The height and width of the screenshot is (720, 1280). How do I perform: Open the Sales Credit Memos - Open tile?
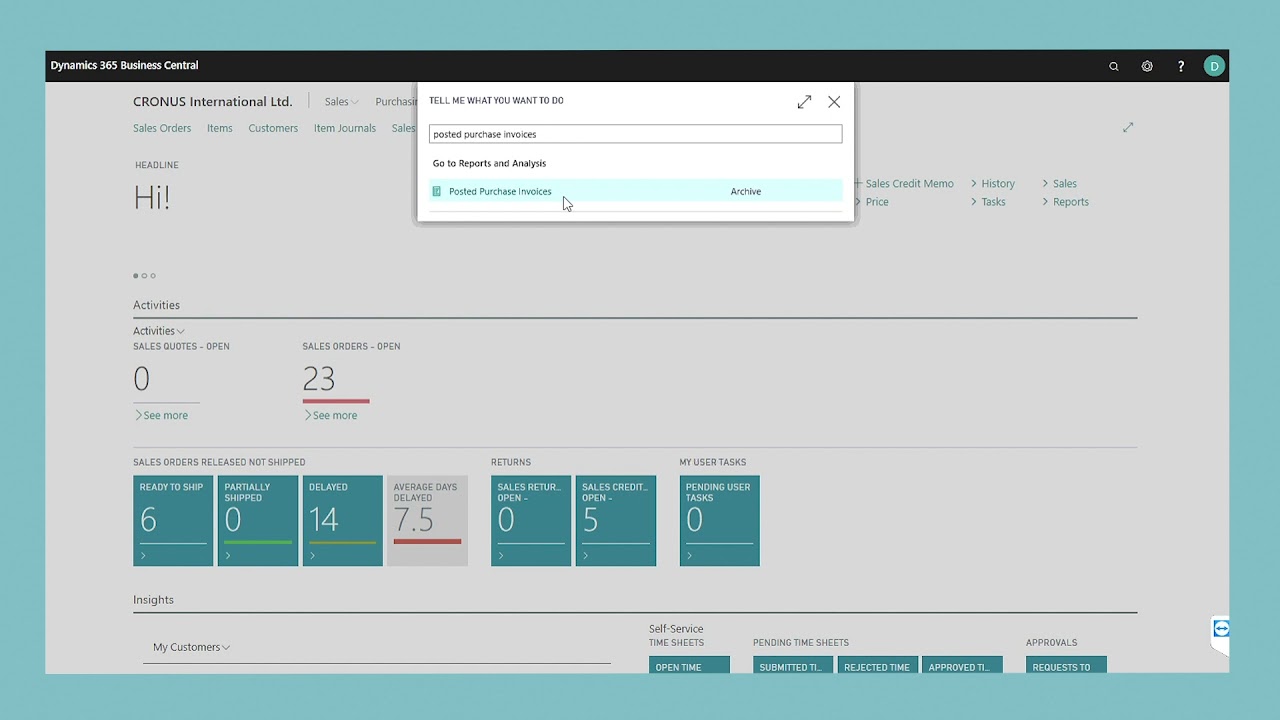[x=616, y=521]
